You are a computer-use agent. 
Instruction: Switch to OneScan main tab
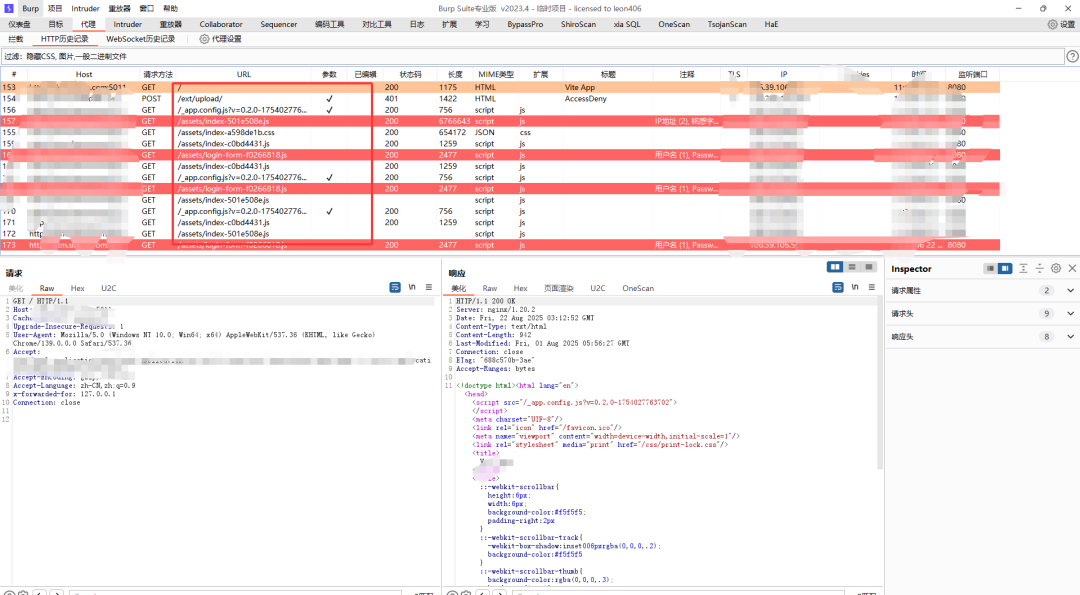(674, 24)
